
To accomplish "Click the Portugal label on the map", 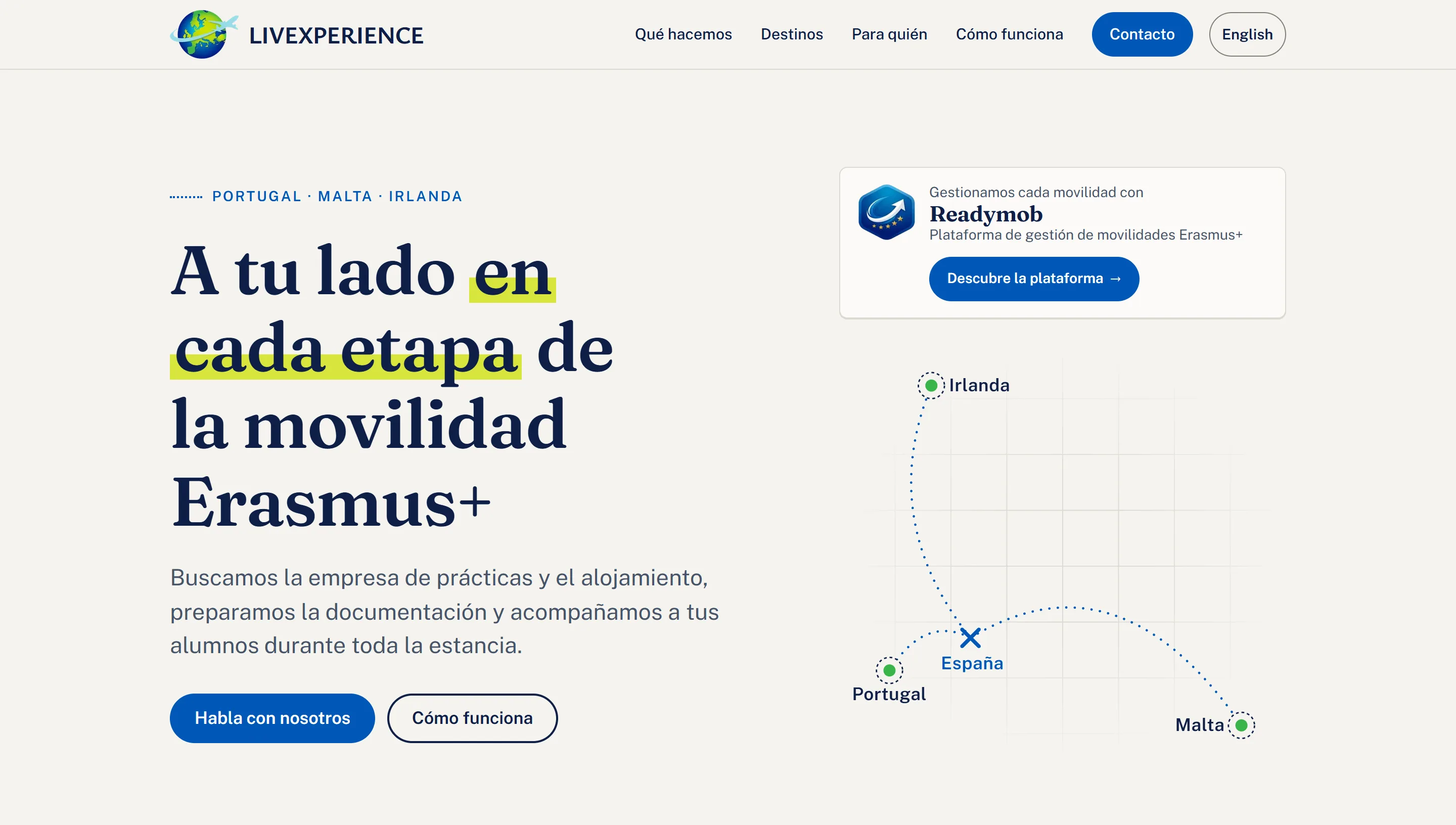I will coord(889,694).
